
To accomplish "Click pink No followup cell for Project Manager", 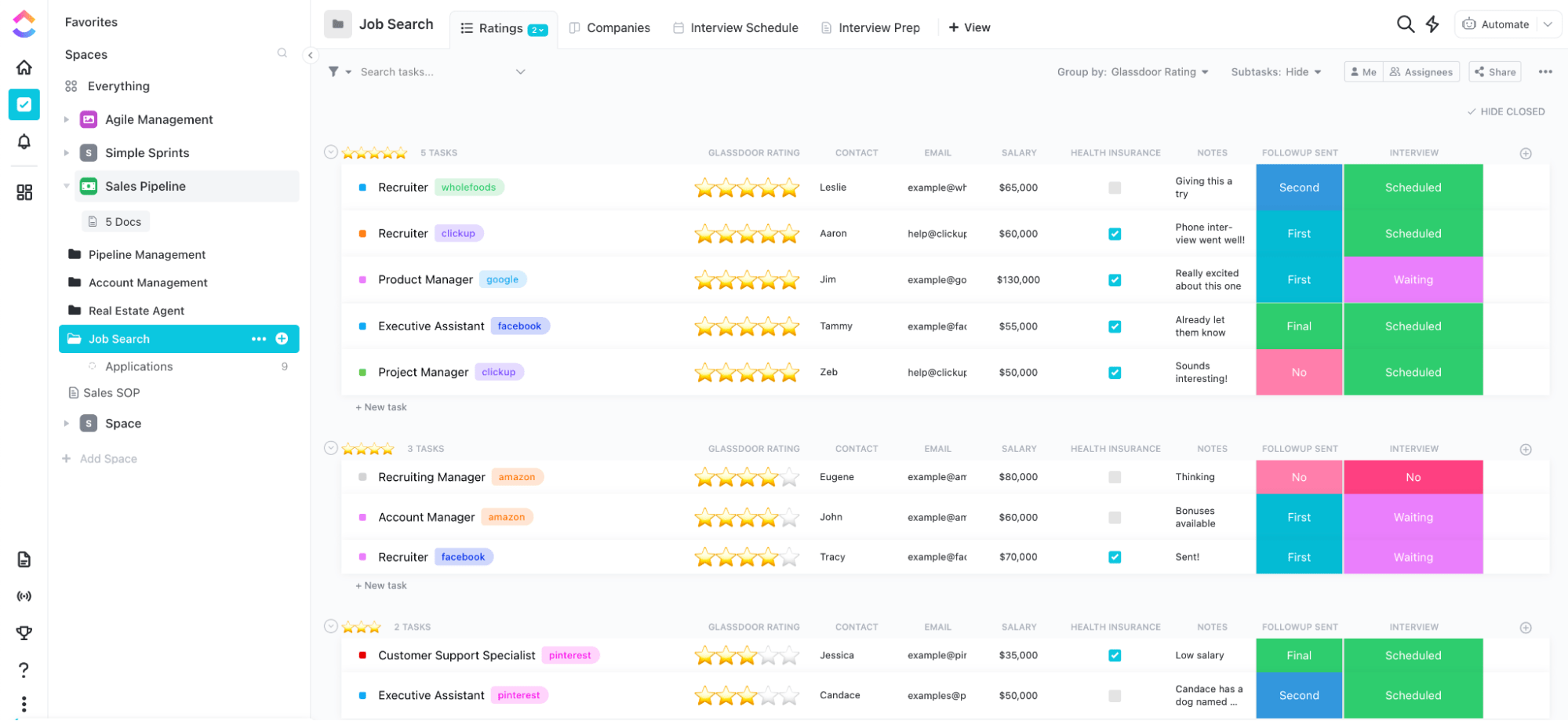I will 1298,373.
